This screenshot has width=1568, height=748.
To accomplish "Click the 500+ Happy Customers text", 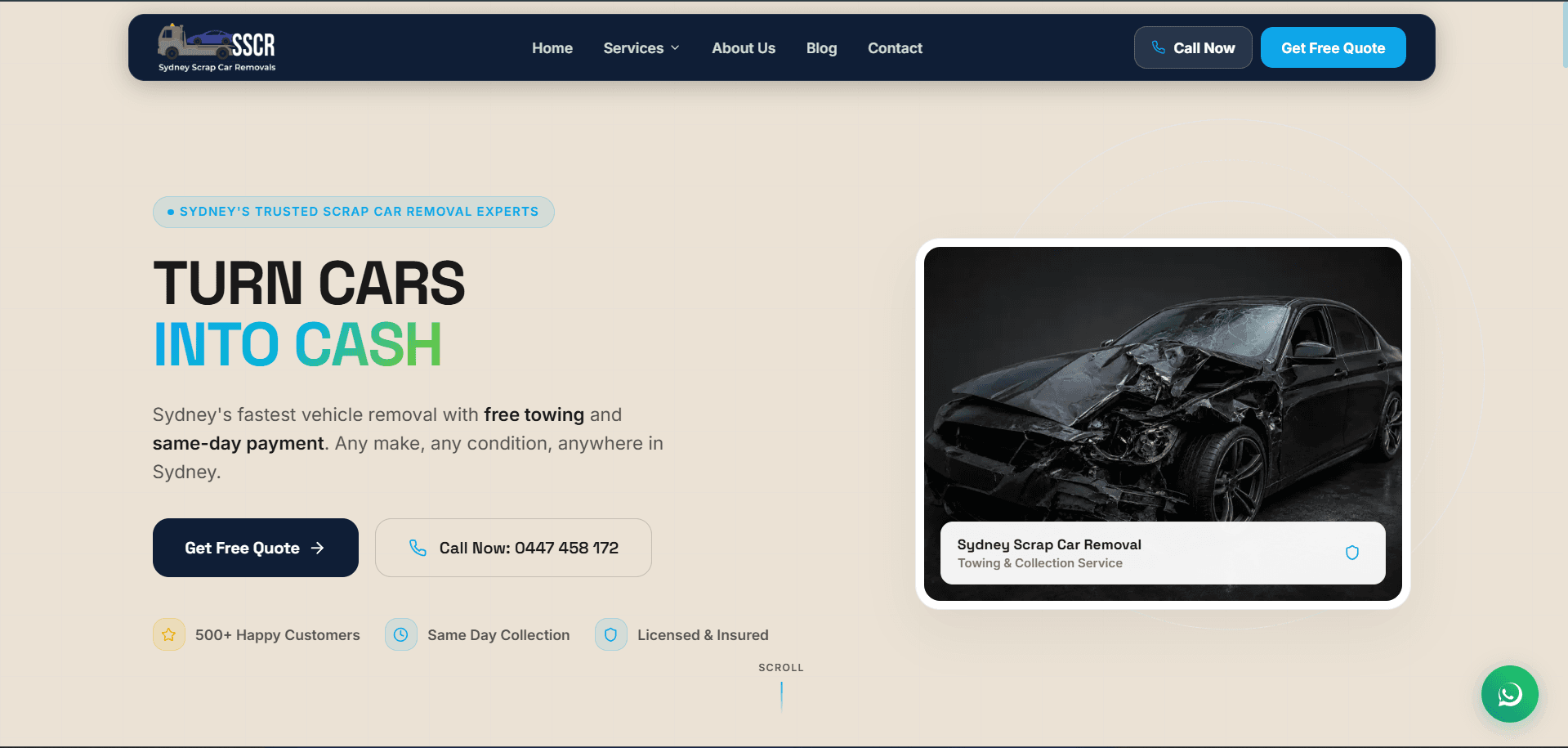I will tap(277, 635).
